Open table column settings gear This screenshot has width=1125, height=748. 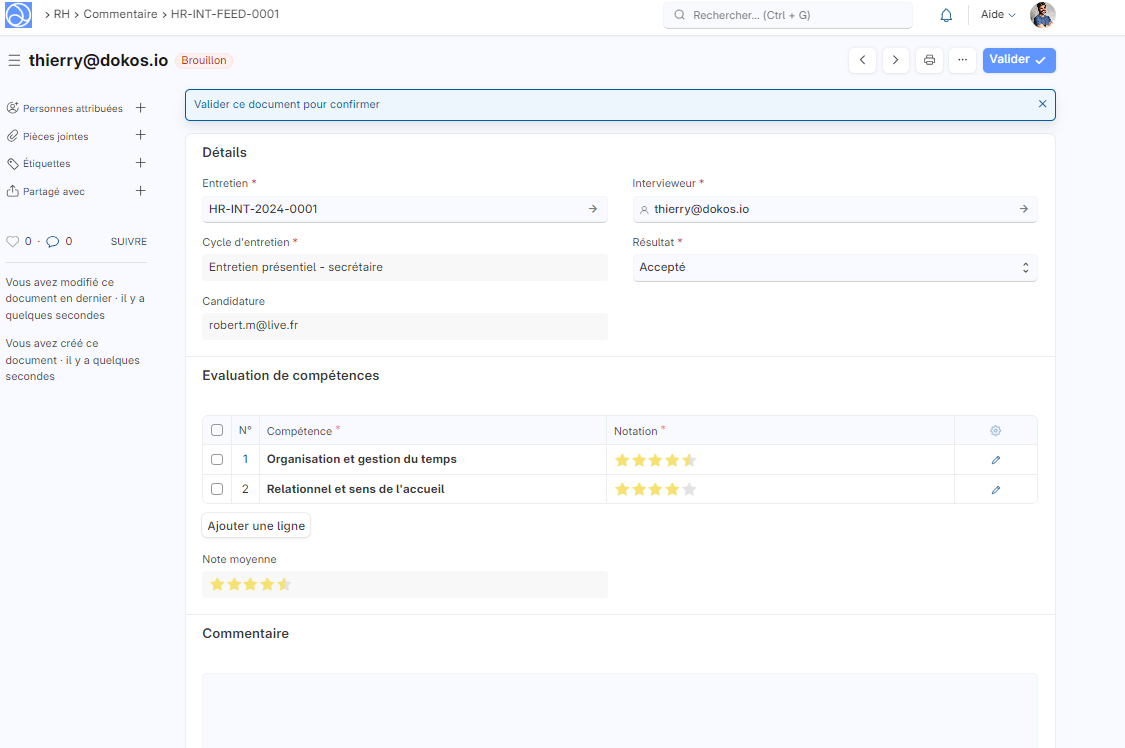point(995,431)
